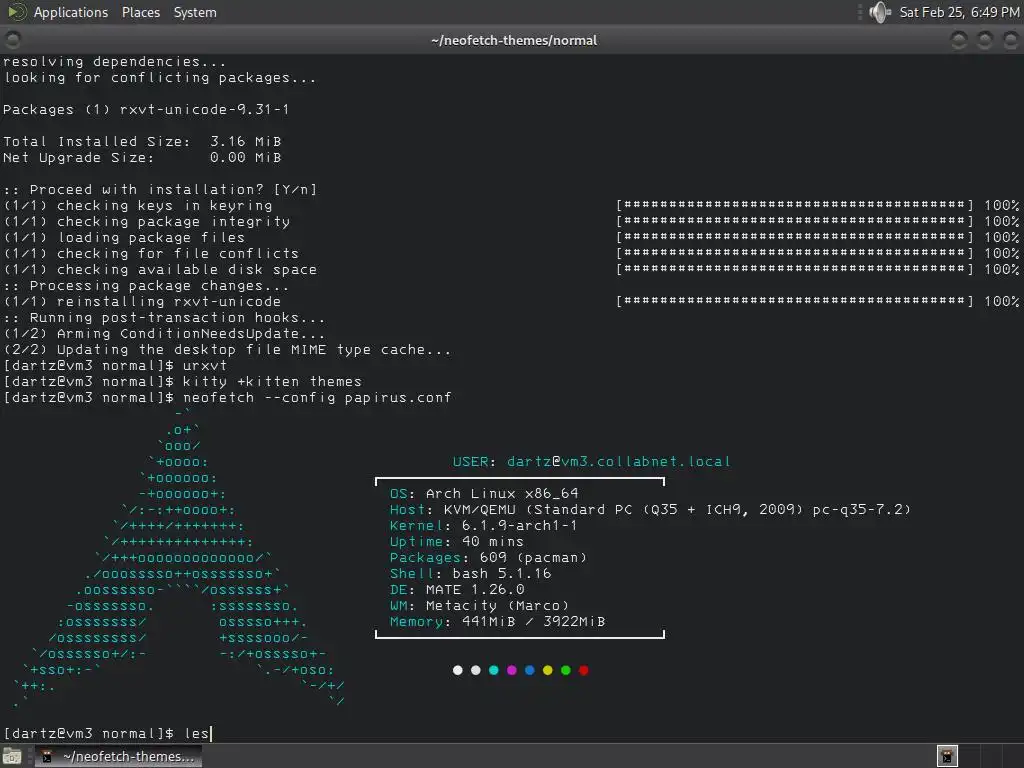1024x768 pixels.
Task: Click the 'checking available disk space' progress bar
Action: tap(795, 269)
